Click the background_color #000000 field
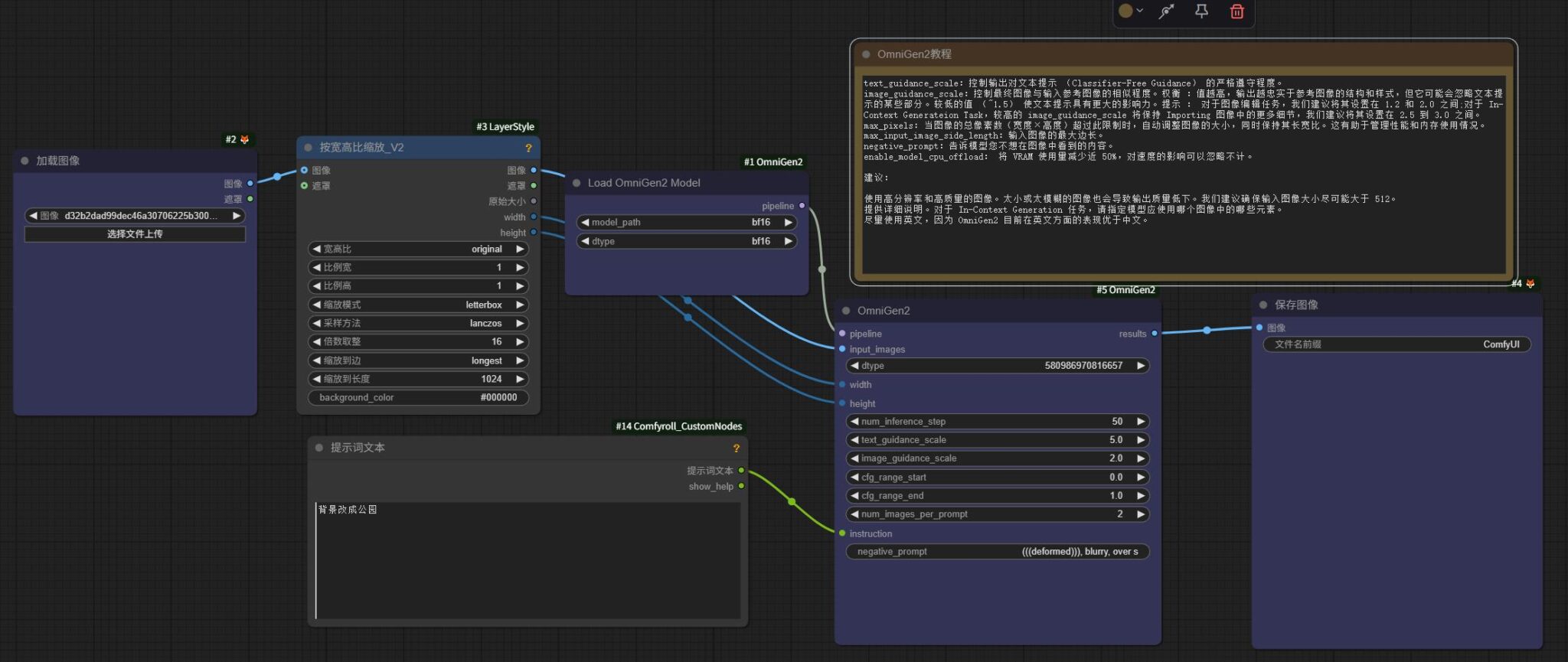 point(418,397)
